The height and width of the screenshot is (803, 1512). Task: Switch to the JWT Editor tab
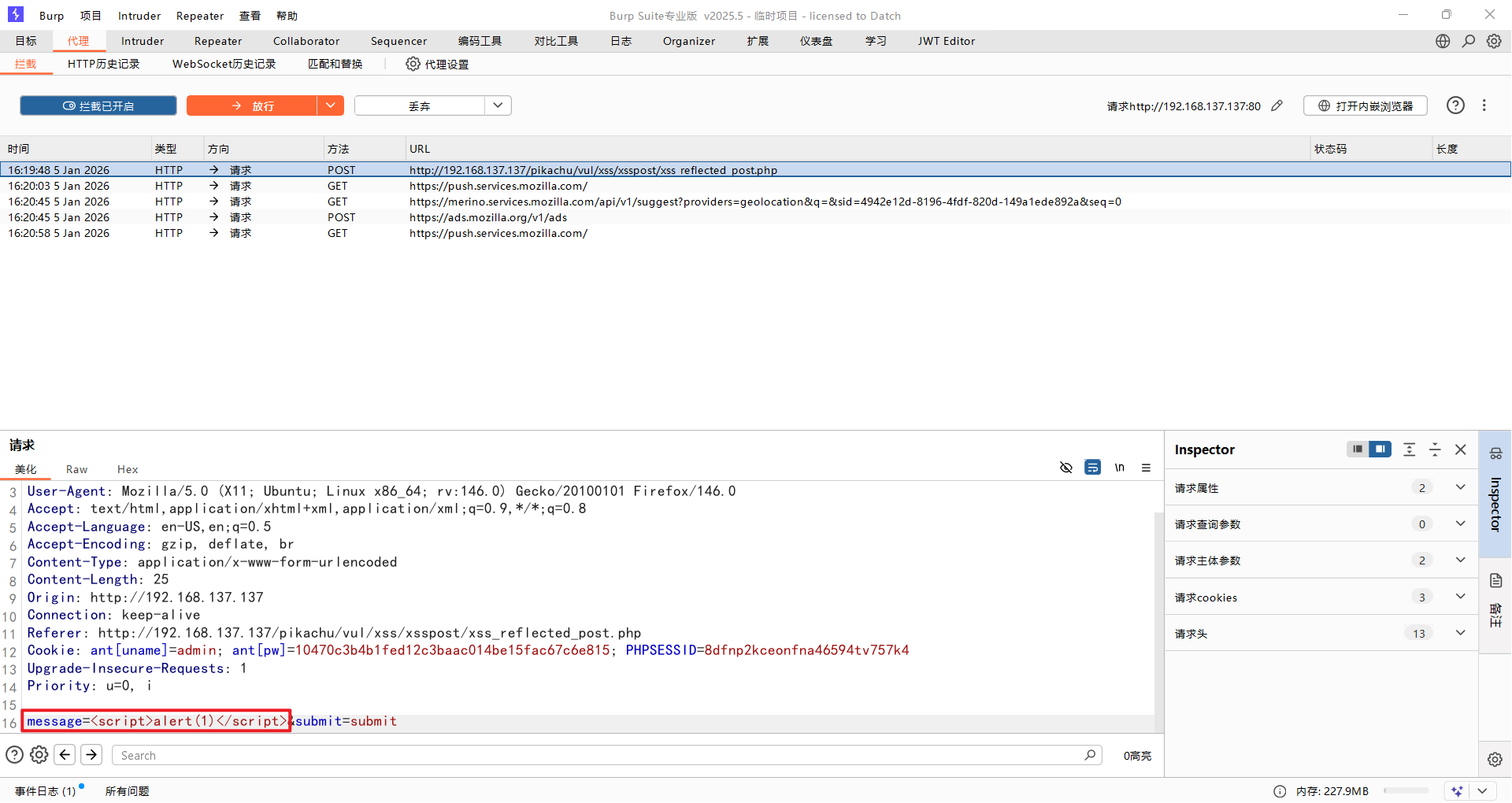coord(947,41)
